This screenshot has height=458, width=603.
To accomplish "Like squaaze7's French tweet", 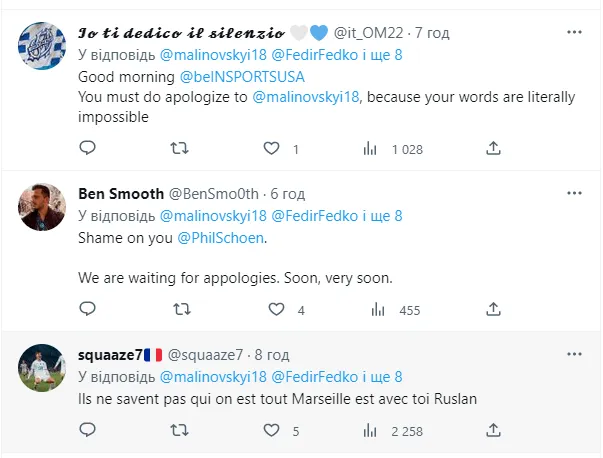I will click(x=272, y=431).
